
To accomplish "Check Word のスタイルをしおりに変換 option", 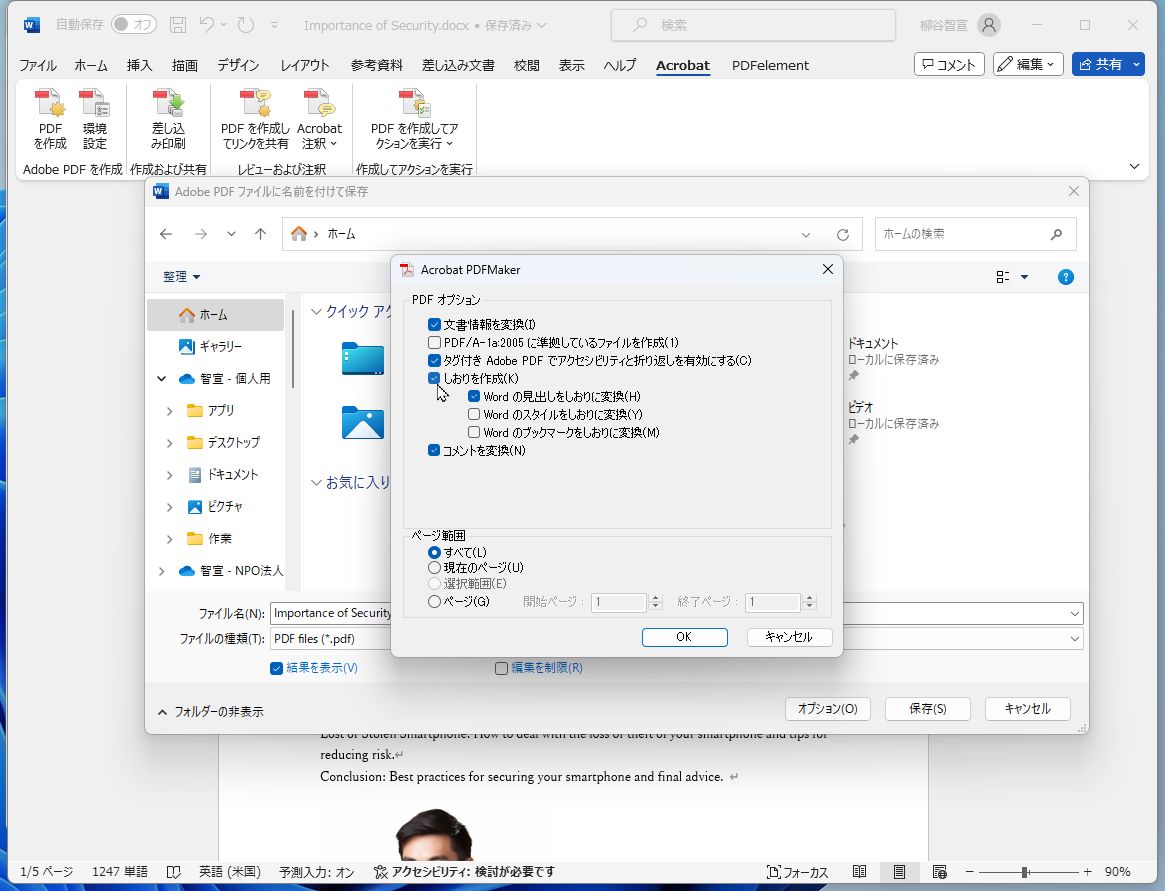I will [x=475, y=413].
